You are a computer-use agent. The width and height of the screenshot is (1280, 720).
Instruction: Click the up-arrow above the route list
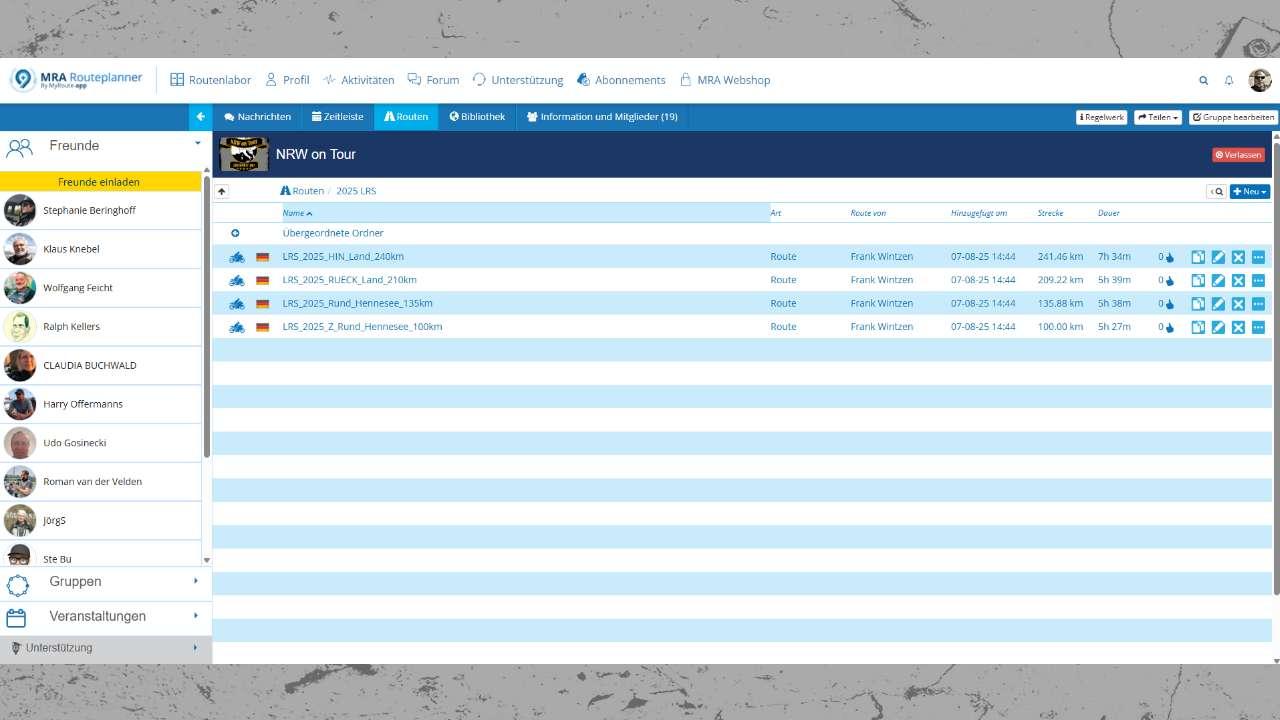click(x=221, y=190)
